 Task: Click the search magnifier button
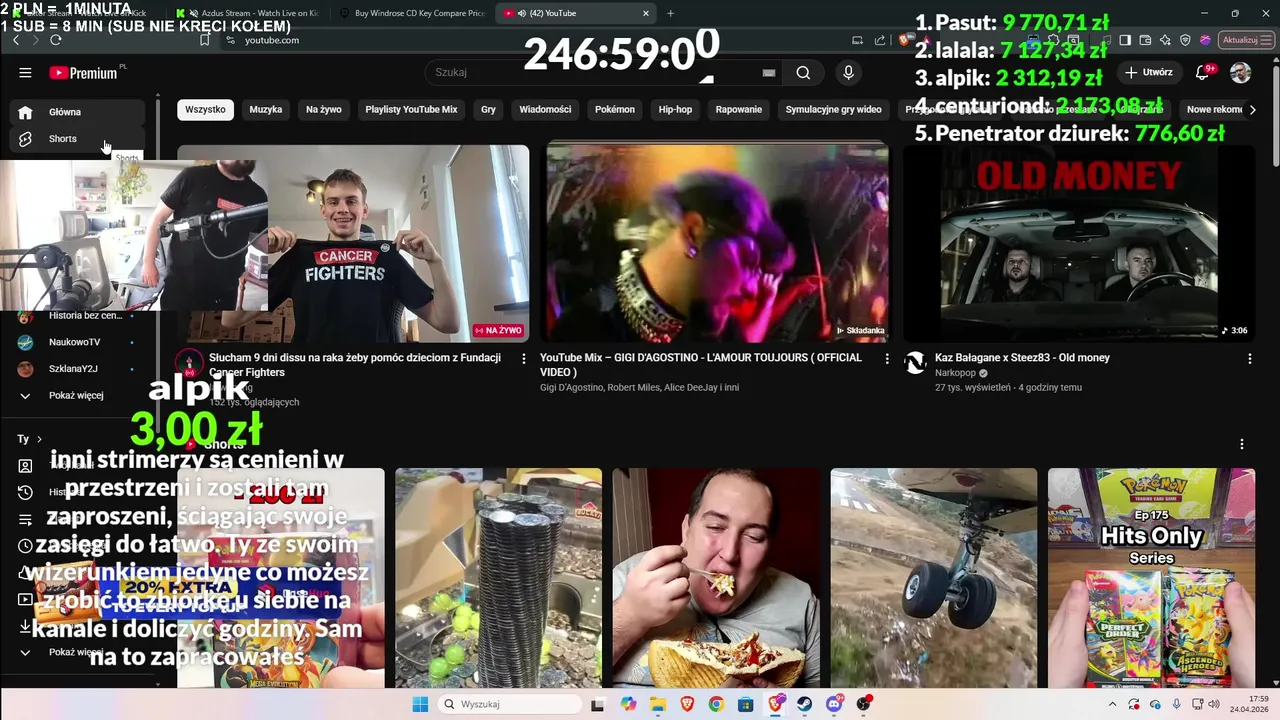pyautogui.click(x=803, y=72)
